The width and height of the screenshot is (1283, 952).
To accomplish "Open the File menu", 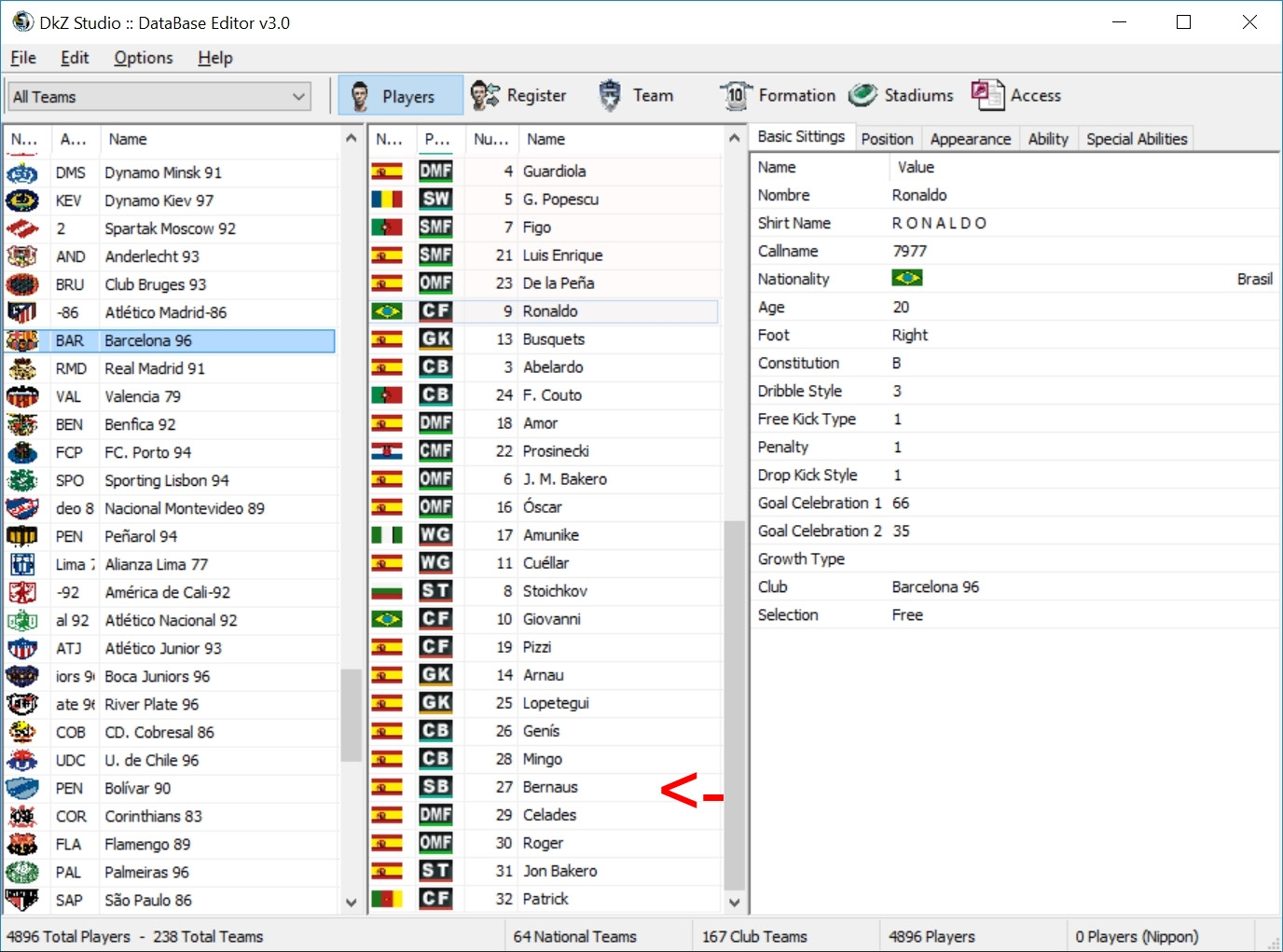I will click(23, 58).
